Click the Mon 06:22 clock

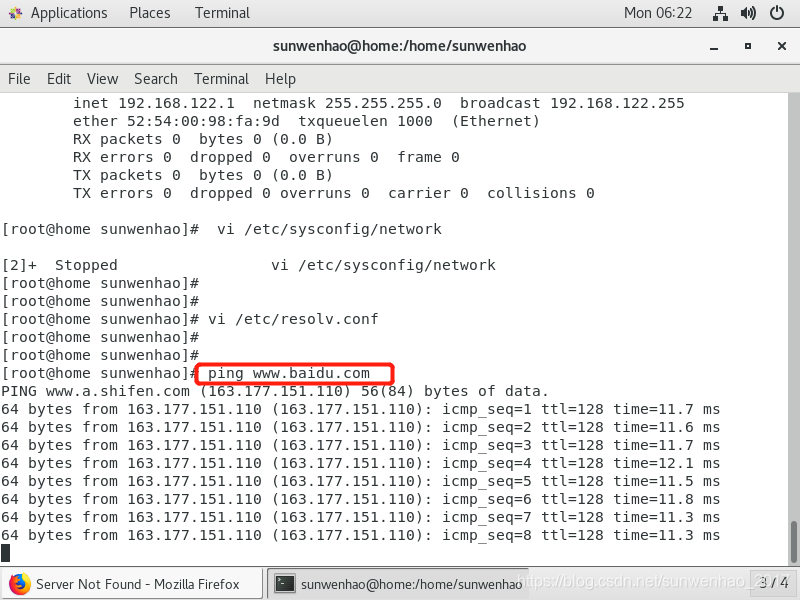(x=658, y=13)
